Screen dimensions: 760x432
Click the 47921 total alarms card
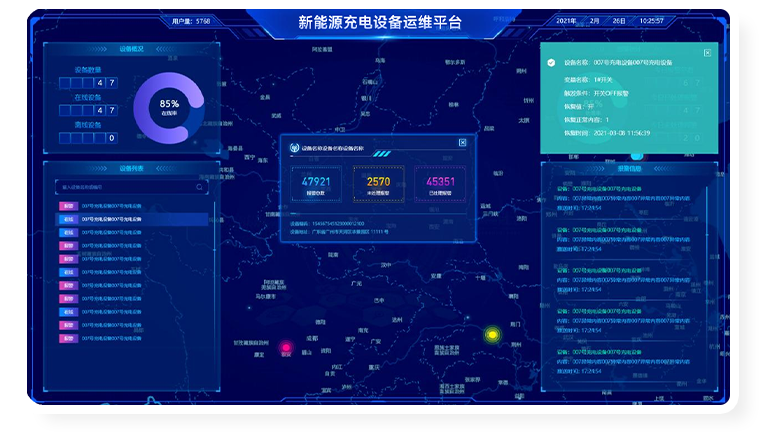pyautogui.click(x=316, y=185)
